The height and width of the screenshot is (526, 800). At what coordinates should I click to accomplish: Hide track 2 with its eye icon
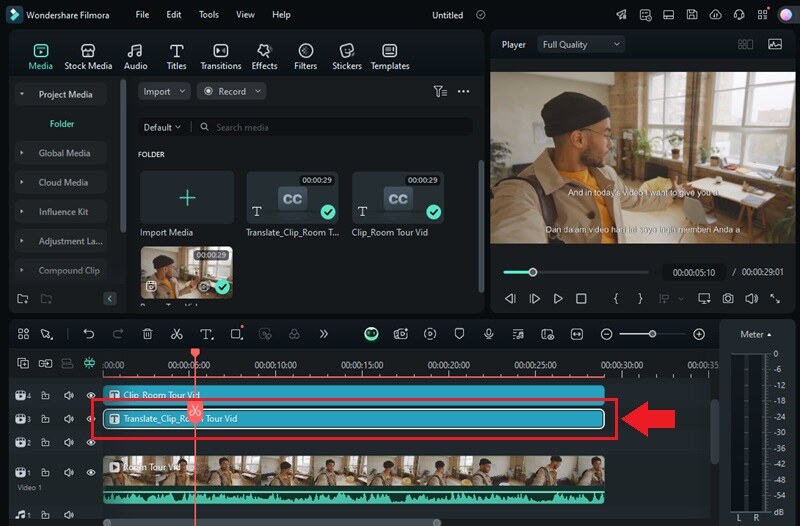point(91,442)
